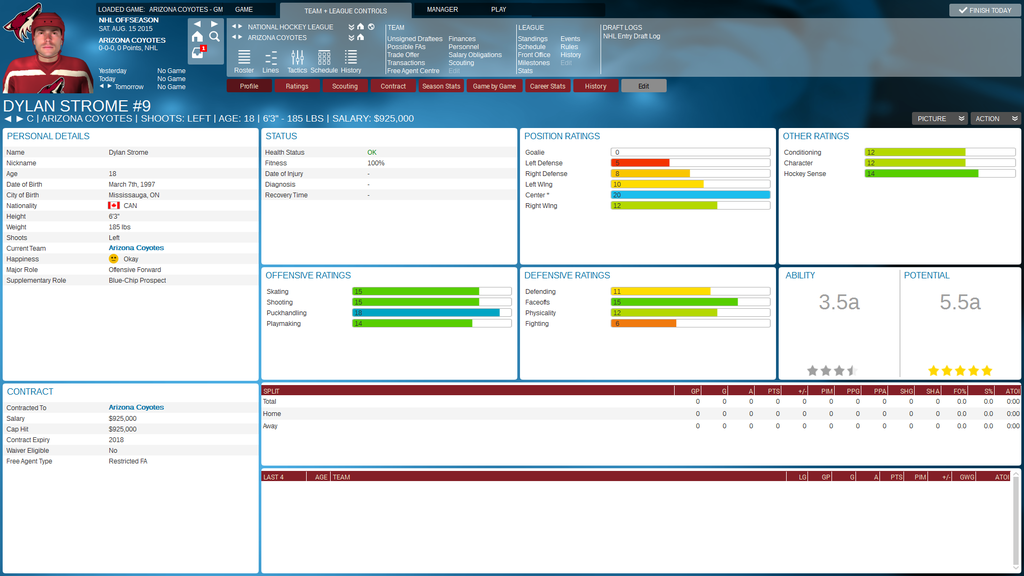Click the home icon beside National Hockey League
Screen dimensions: 1024x576
360,27
